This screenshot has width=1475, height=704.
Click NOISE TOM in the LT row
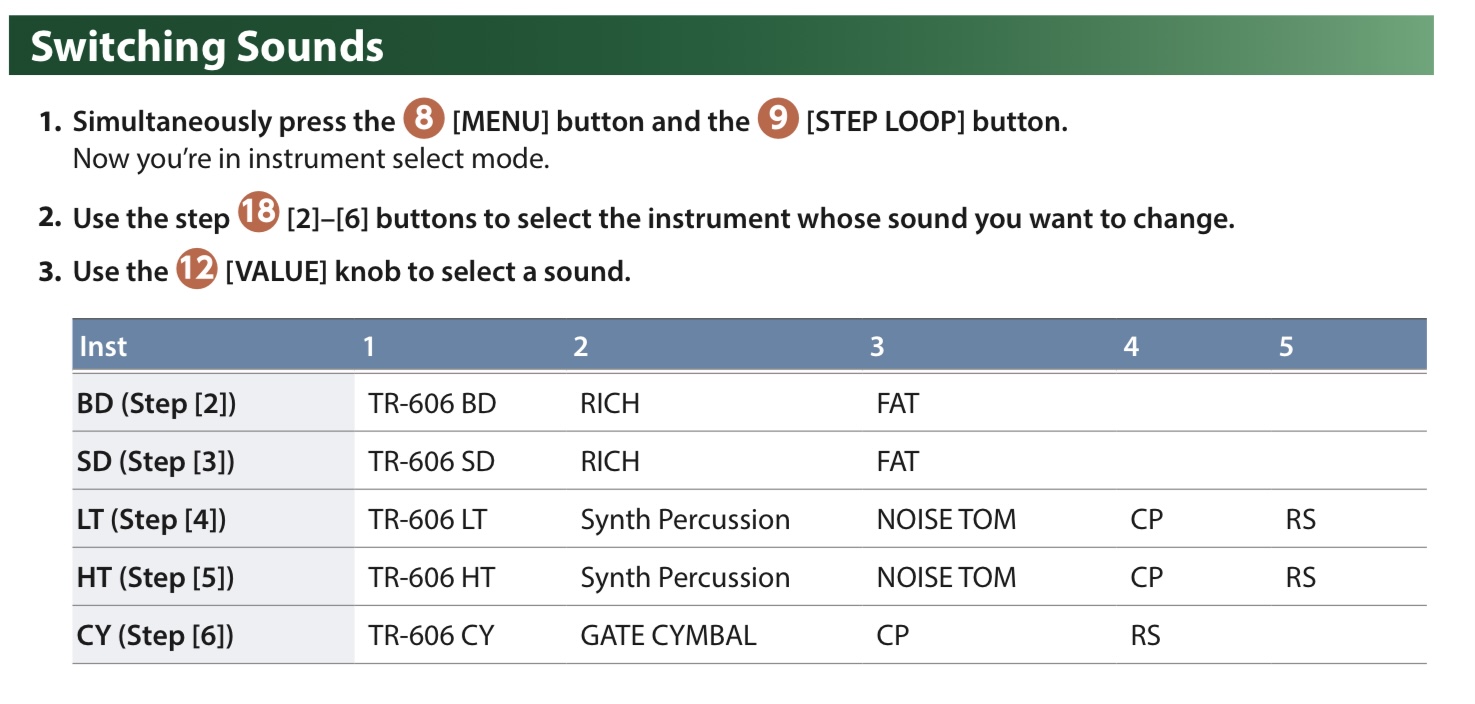tap(946, 520)
